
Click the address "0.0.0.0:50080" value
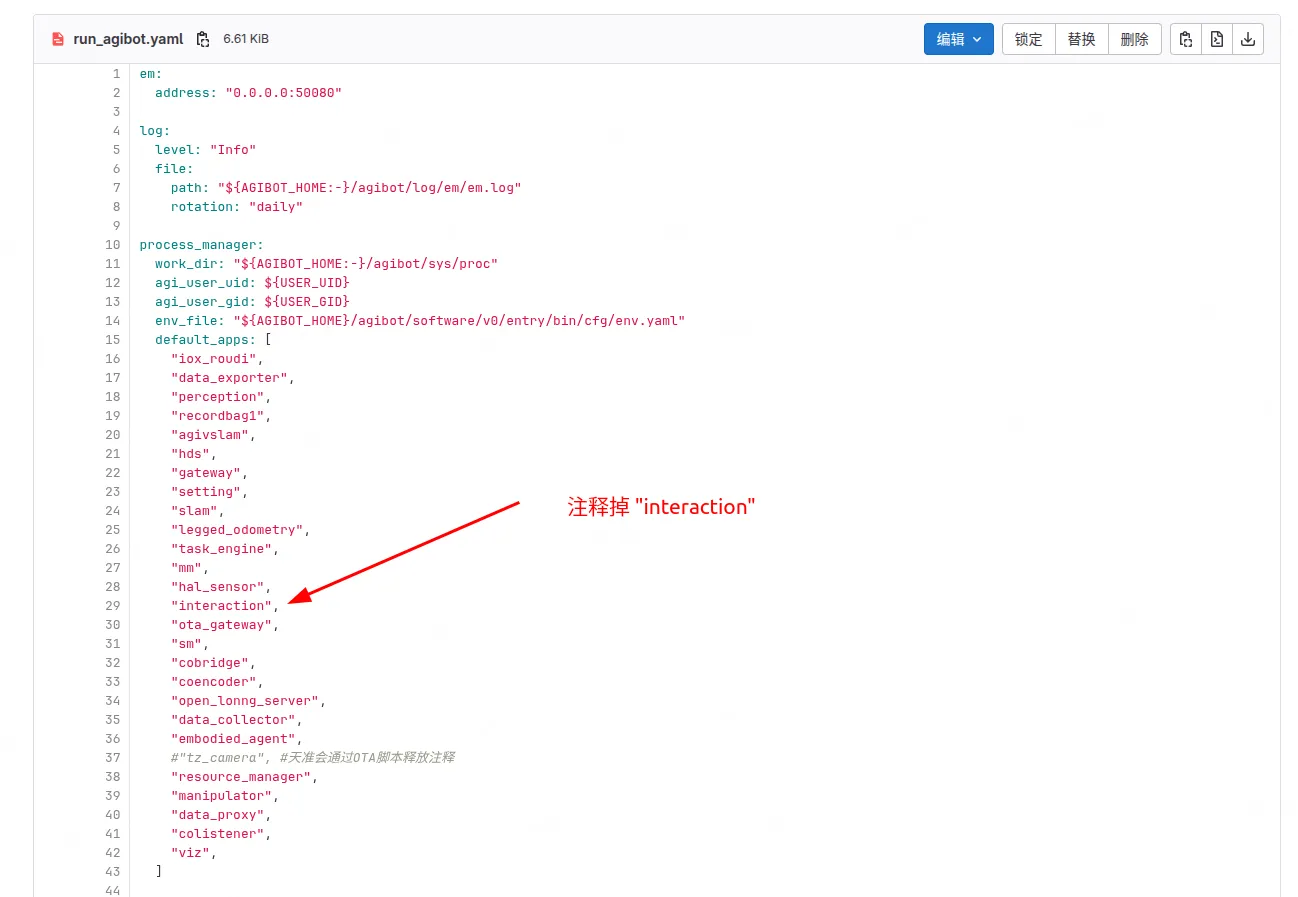[283, 92]
